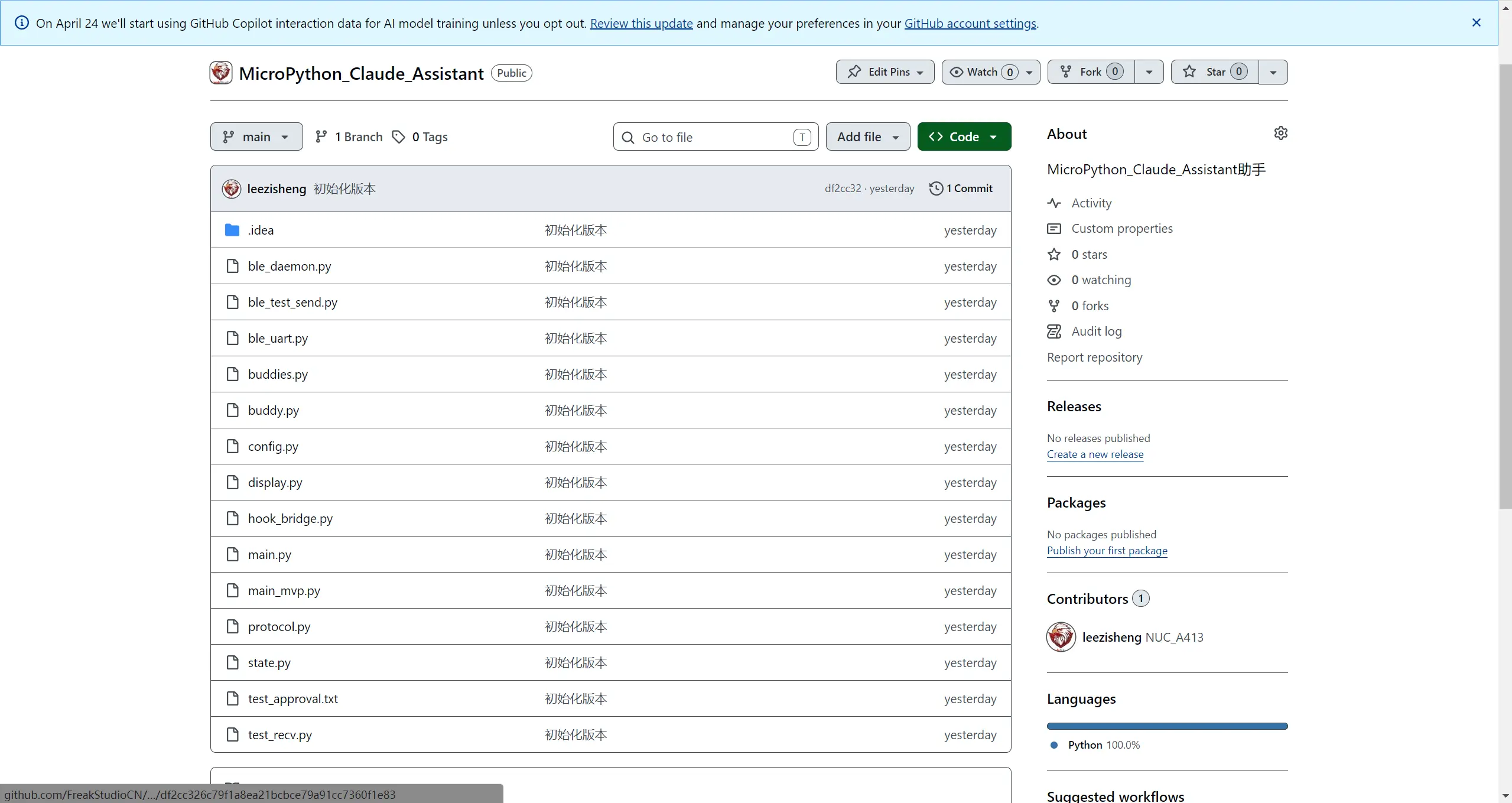Click Create a new release link
The image size is (1512, 803).
[x=1095, y=454]
